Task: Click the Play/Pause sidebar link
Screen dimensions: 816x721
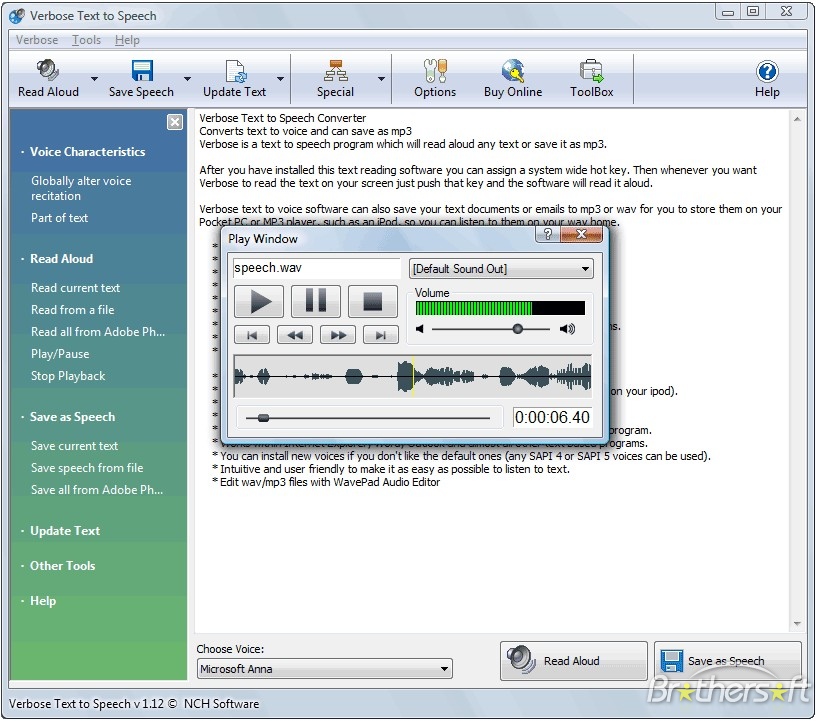Action: tap(60, 354)
